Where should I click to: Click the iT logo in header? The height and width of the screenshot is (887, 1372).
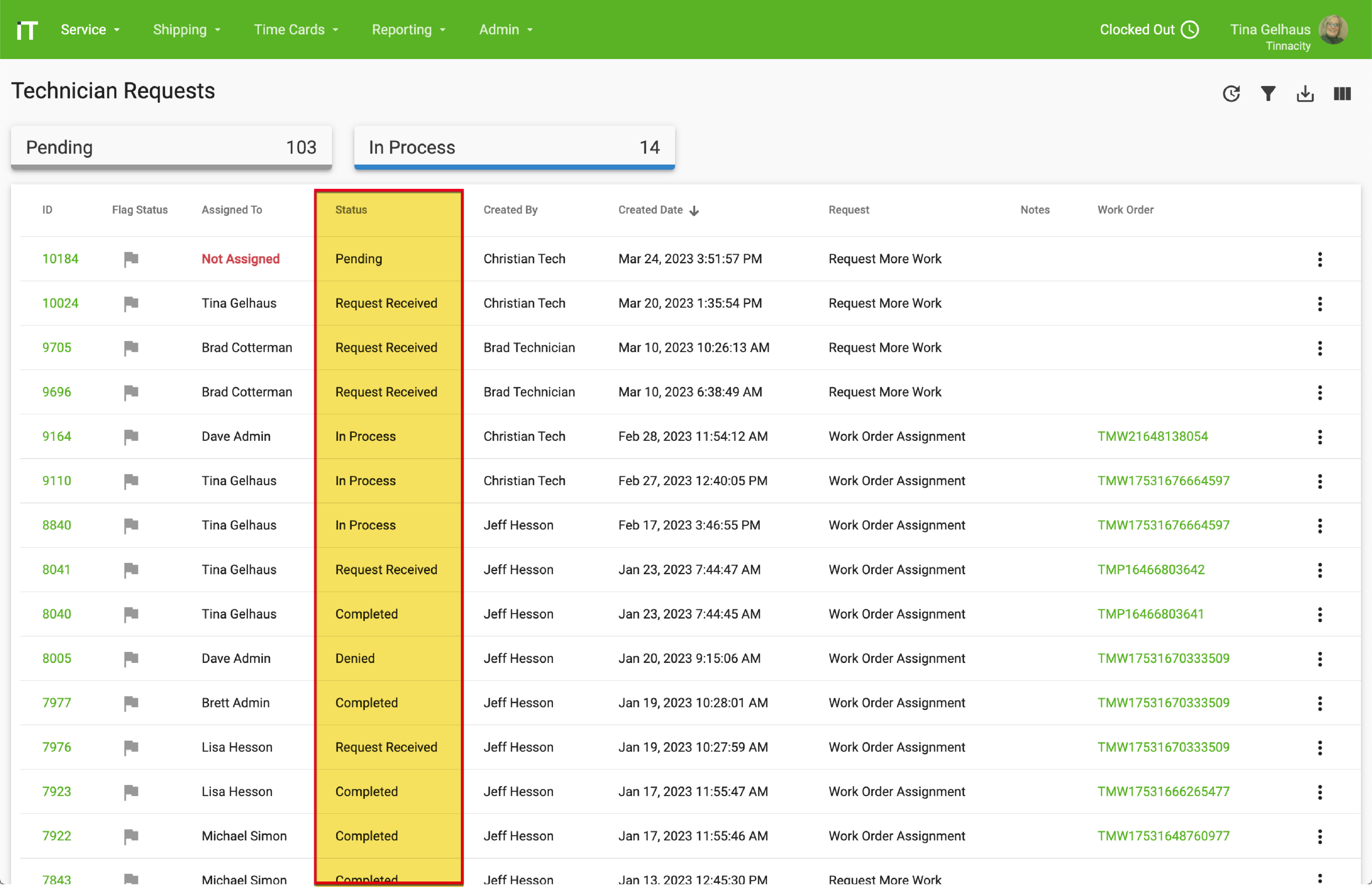(27, 29)
